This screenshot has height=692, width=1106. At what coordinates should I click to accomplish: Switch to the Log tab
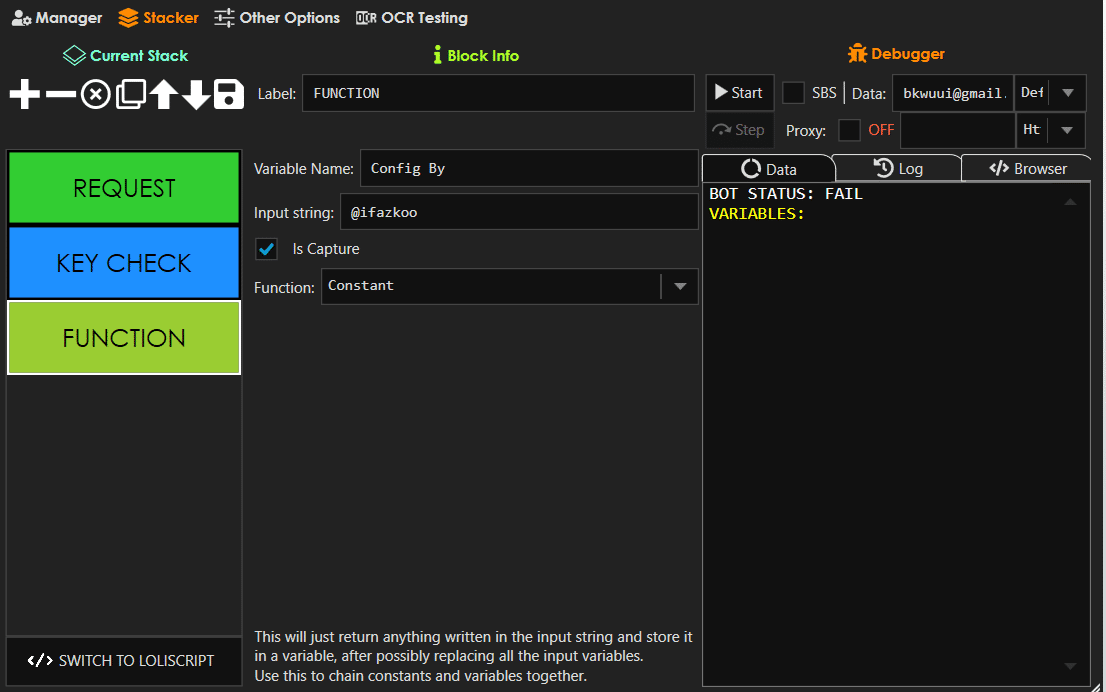pos(897,167)
